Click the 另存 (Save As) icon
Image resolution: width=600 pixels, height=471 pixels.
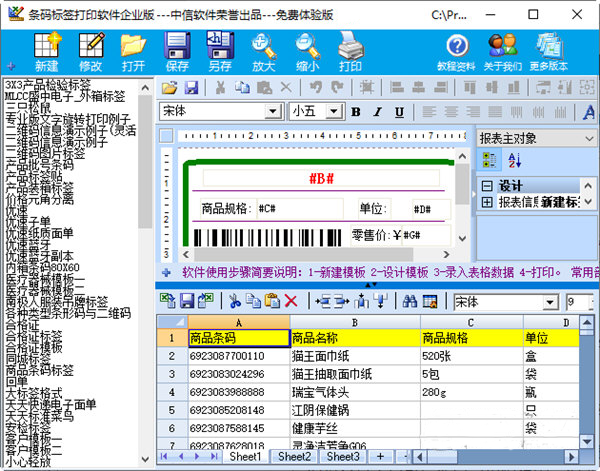220,52
